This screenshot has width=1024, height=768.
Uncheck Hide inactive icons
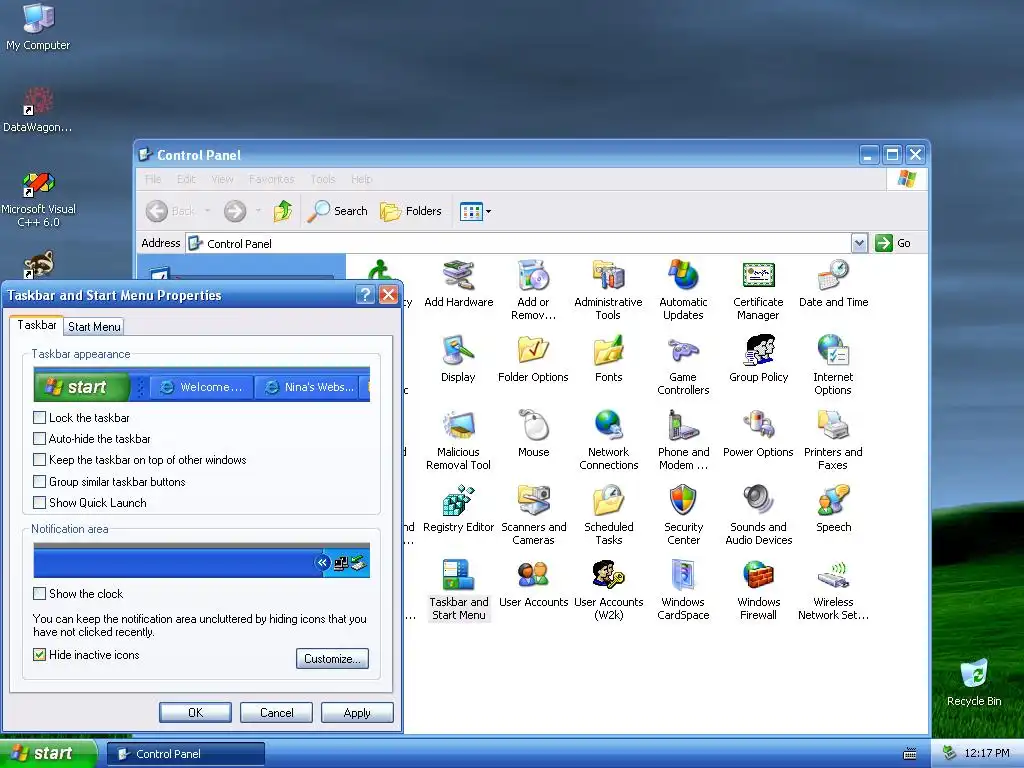(40, 655)
